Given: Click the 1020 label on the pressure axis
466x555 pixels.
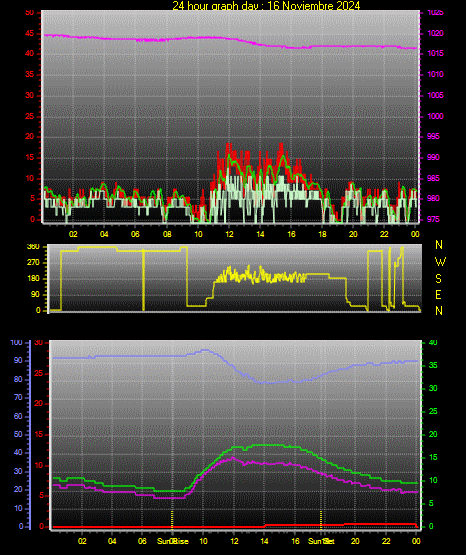Looking at the screenshot, I should [x=435, y=33].
